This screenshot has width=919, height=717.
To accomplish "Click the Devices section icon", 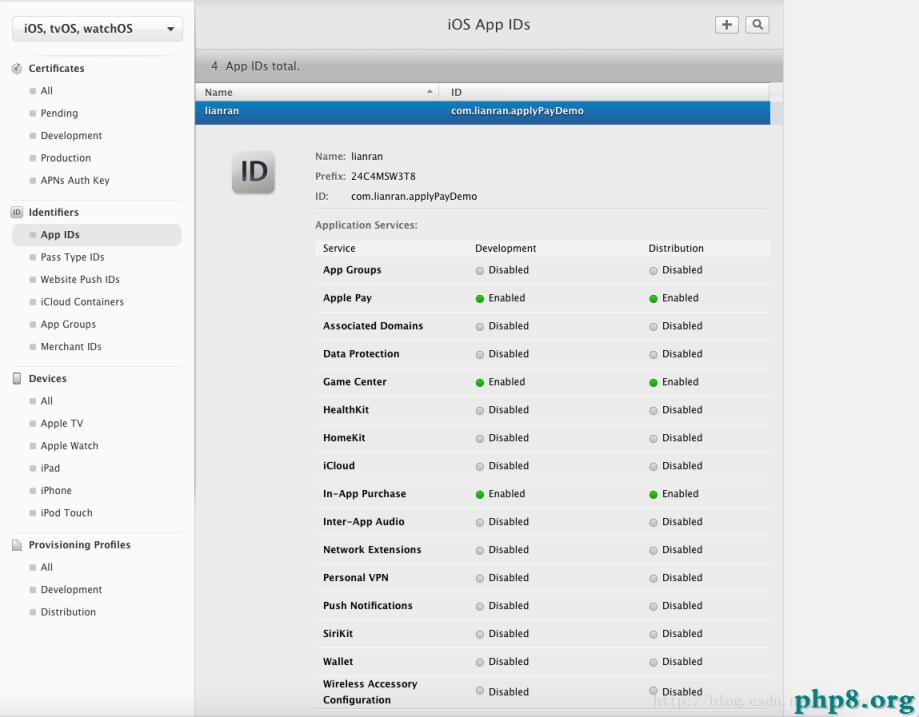I will pos(17,379).
